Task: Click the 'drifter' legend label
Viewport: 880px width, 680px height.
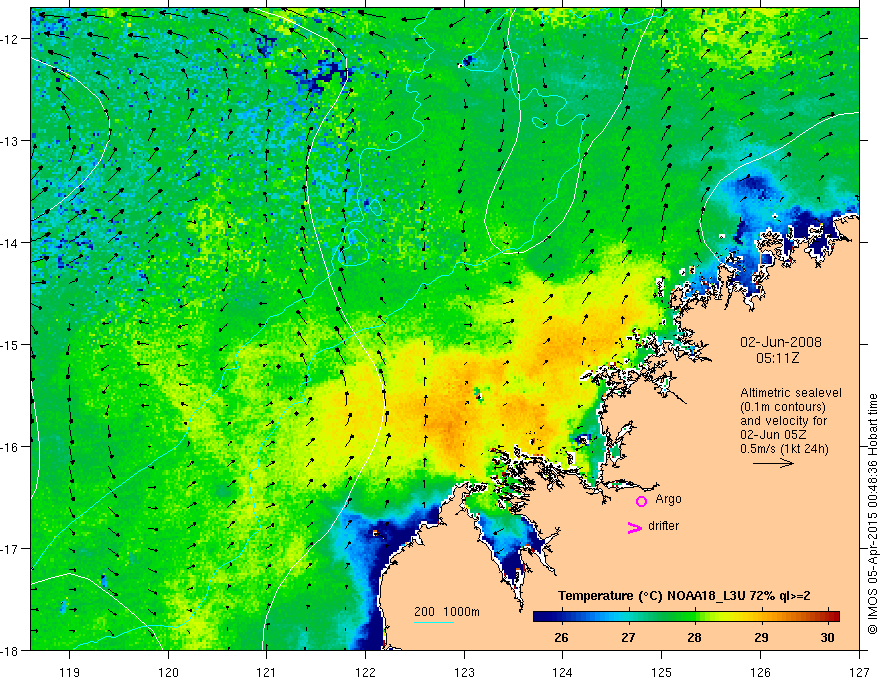Action: (x=663, y=526)
